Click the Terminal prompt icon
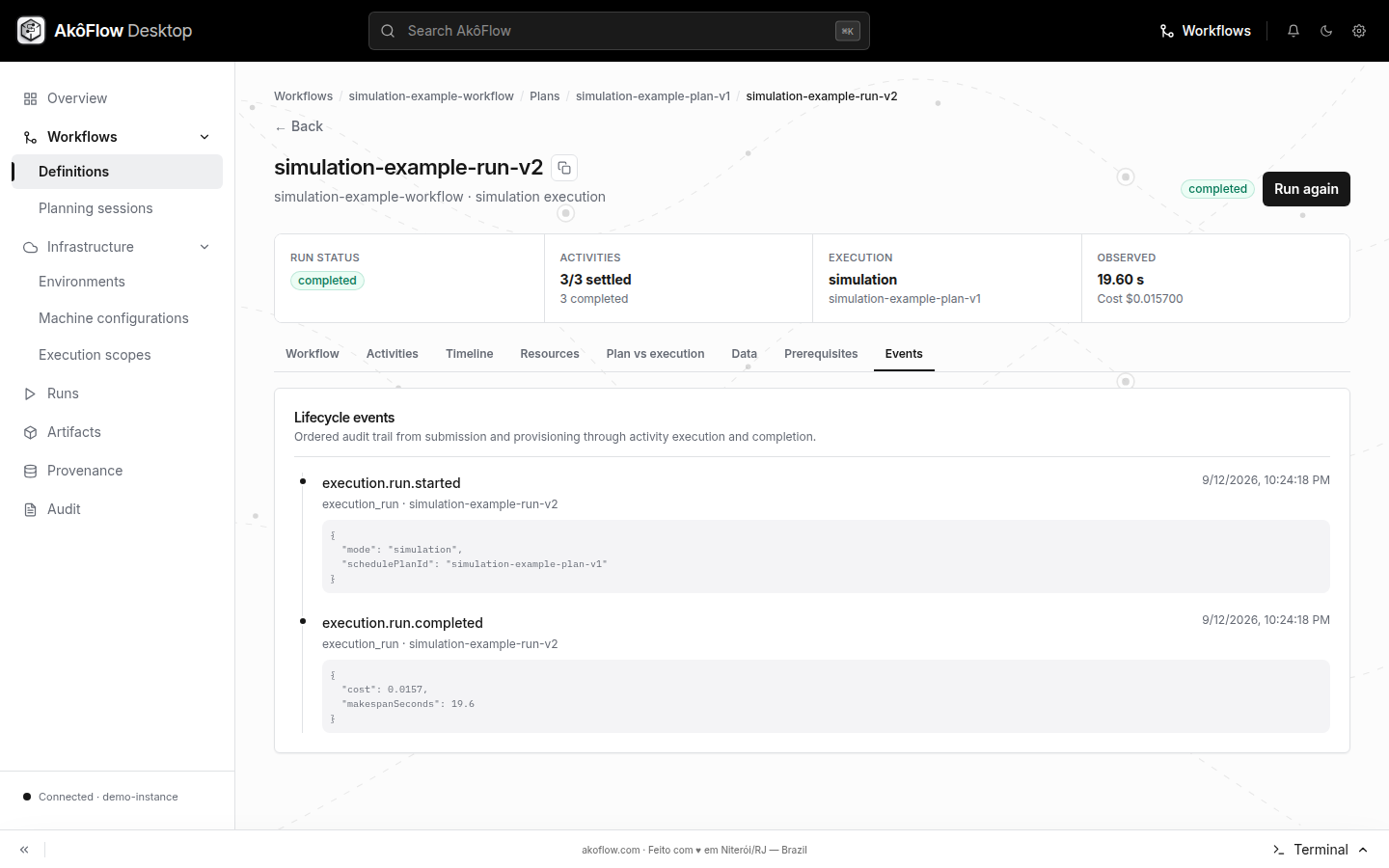 point(1278,850)
